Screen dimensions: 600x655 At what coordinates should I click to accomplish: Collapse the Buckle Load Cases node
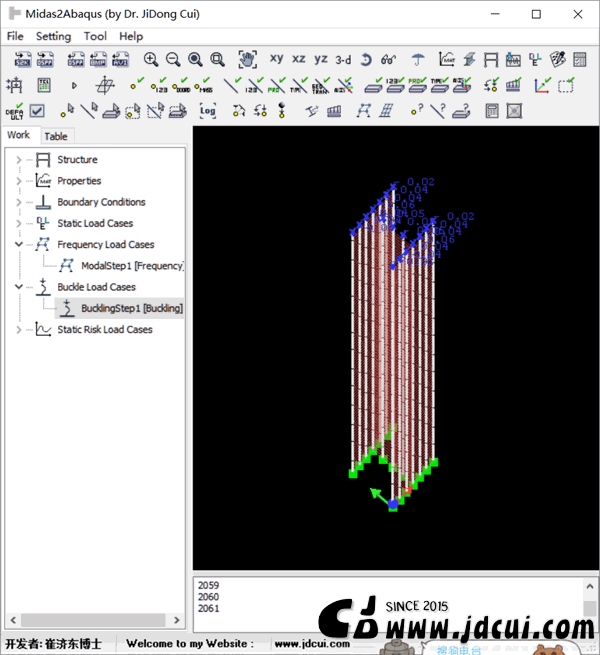tap(19, 287)
